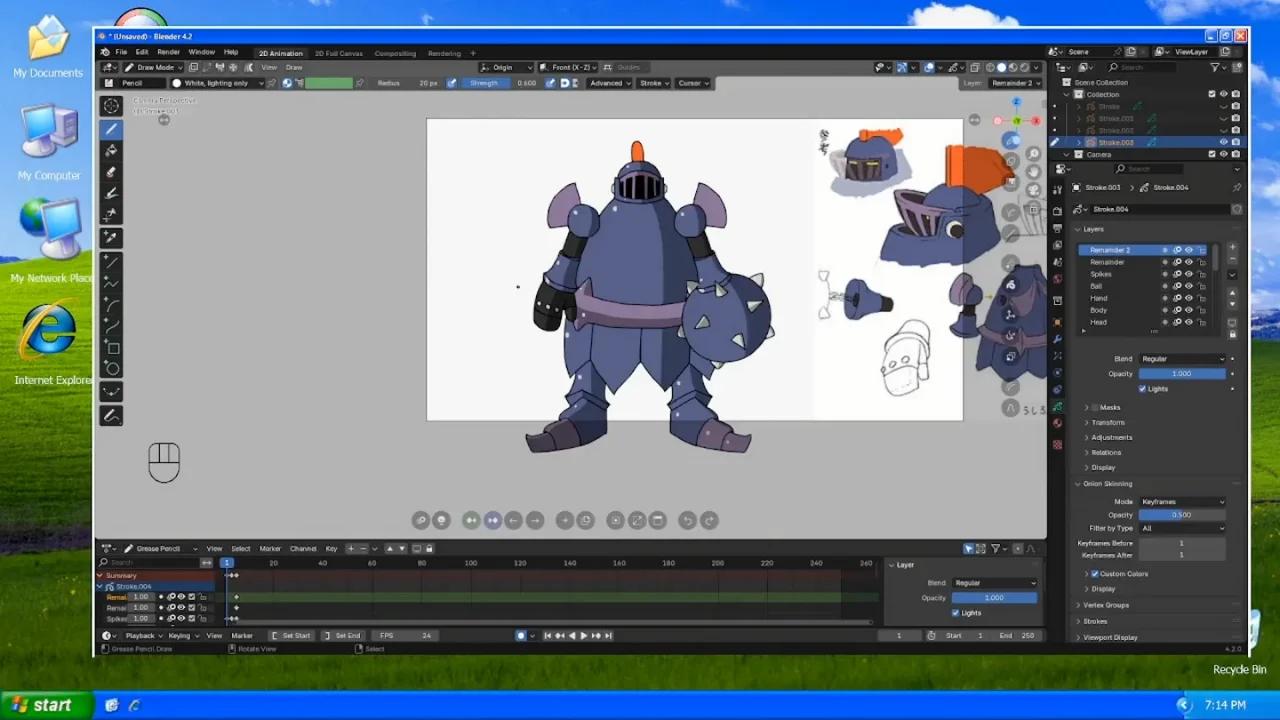The image size is (1280, 720).
Task: Click the Set End button in the timeline
Action: [x=343, y=635]
